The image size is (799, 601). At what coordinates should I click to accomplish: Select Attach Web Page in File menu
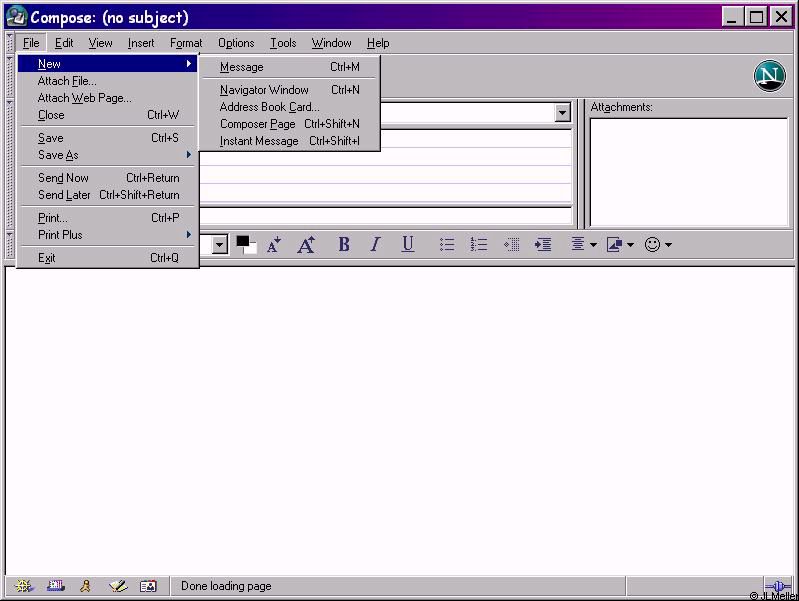[x=108, y=98]
